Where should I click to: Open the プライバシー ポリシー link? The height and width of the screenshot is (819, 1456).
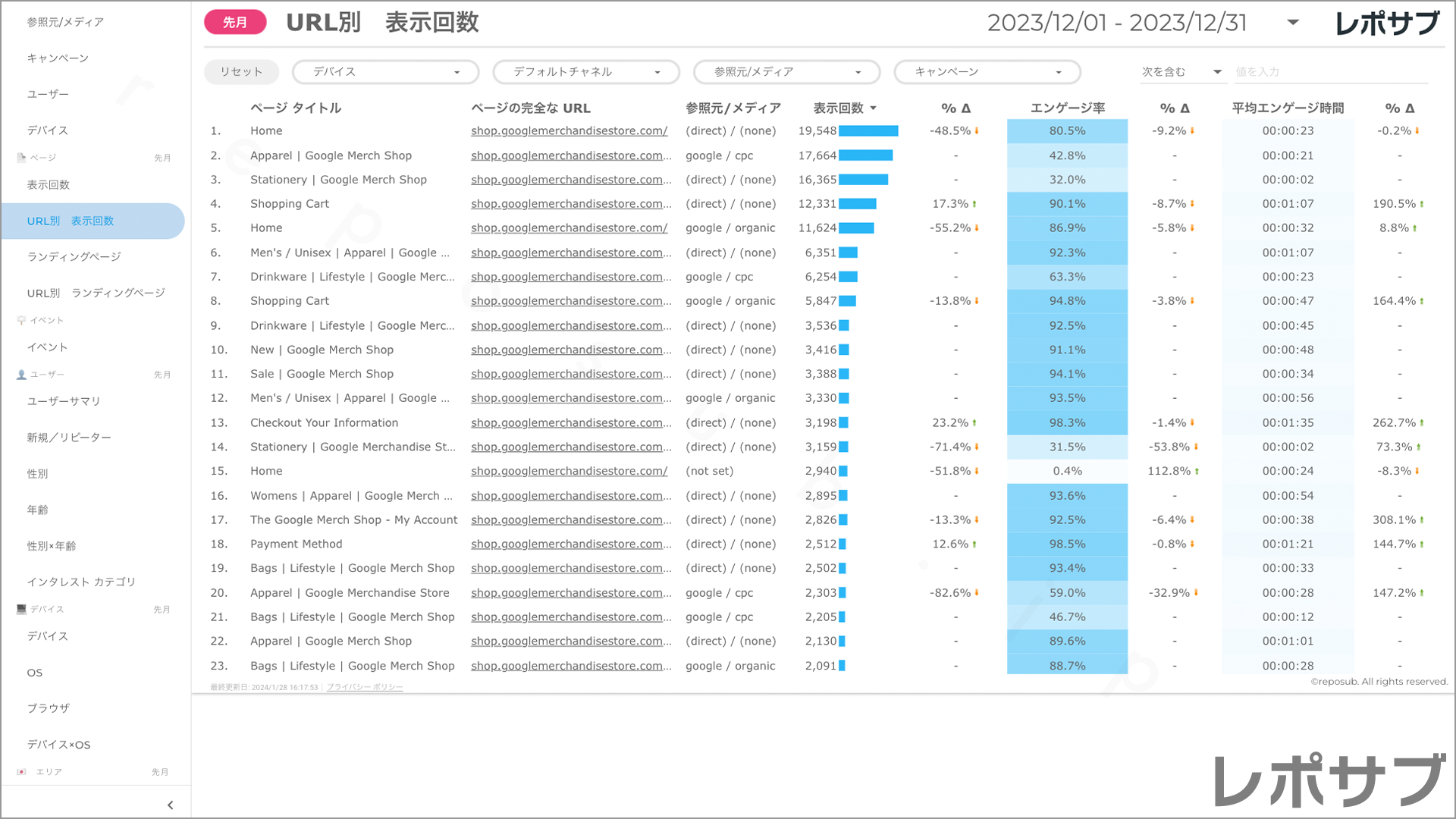click(x=365, y=687)
